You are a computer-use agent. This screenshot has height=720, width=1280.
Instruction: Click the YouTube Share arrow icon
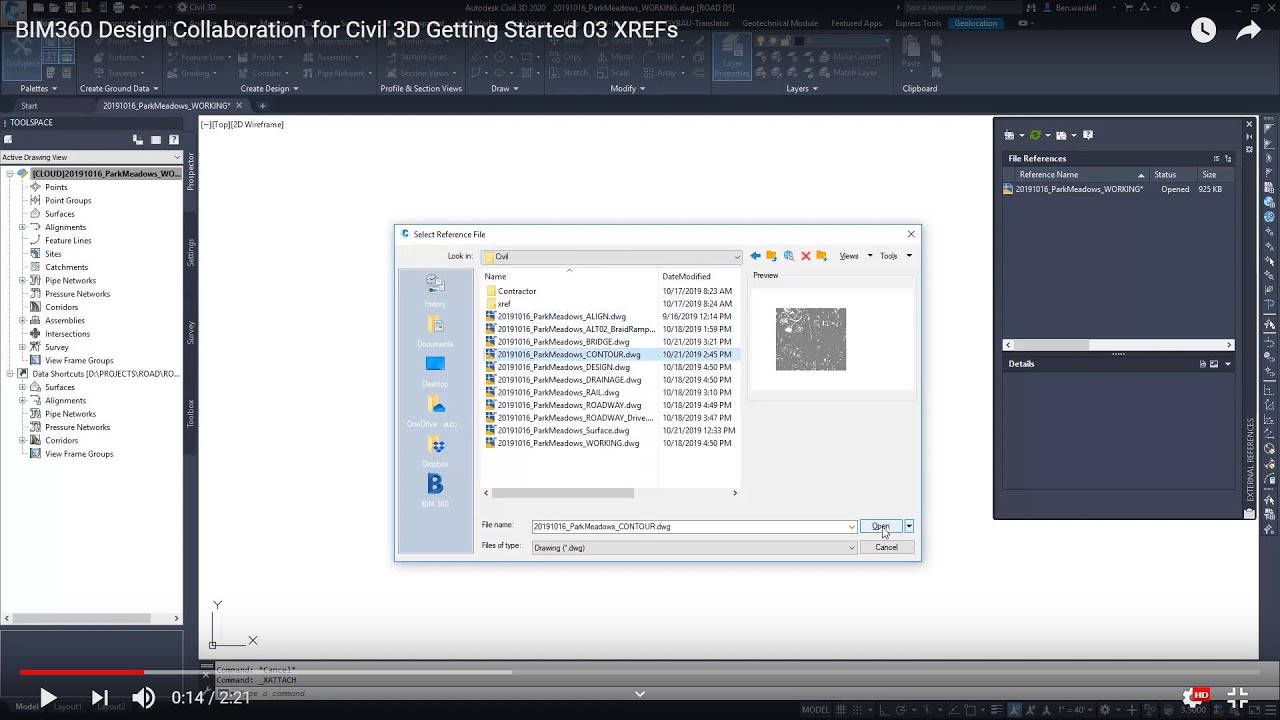click(1248, 31)
